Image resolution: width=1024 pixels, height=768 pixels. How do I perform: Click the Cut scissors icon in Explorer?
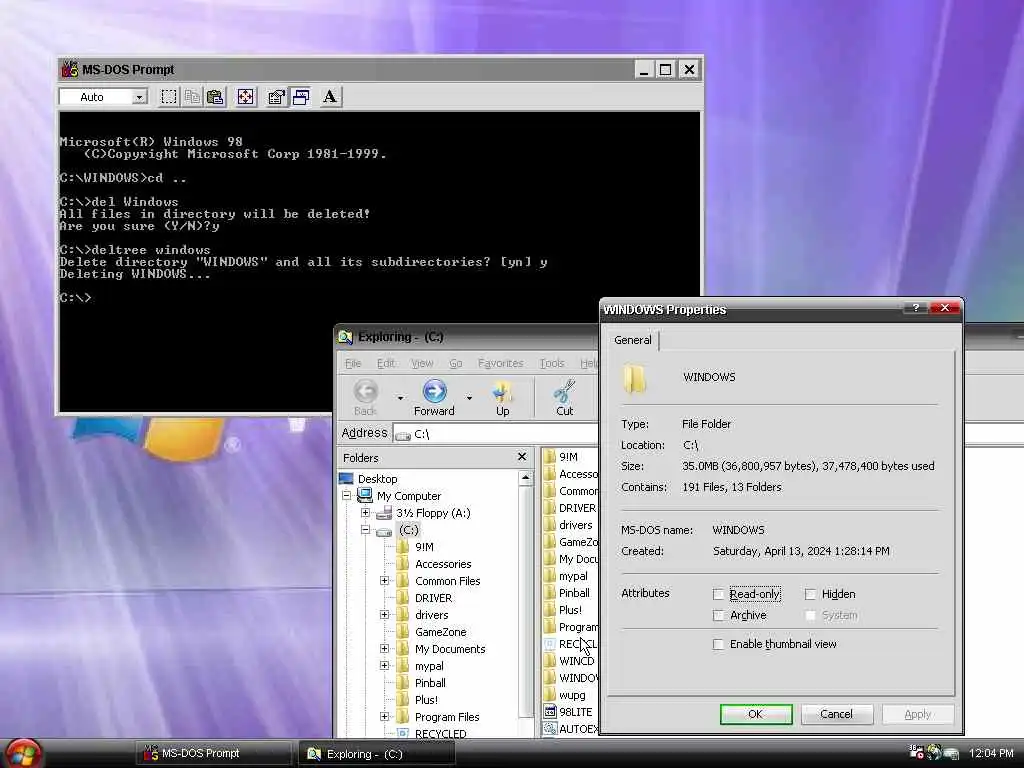(x=564, y=397)
